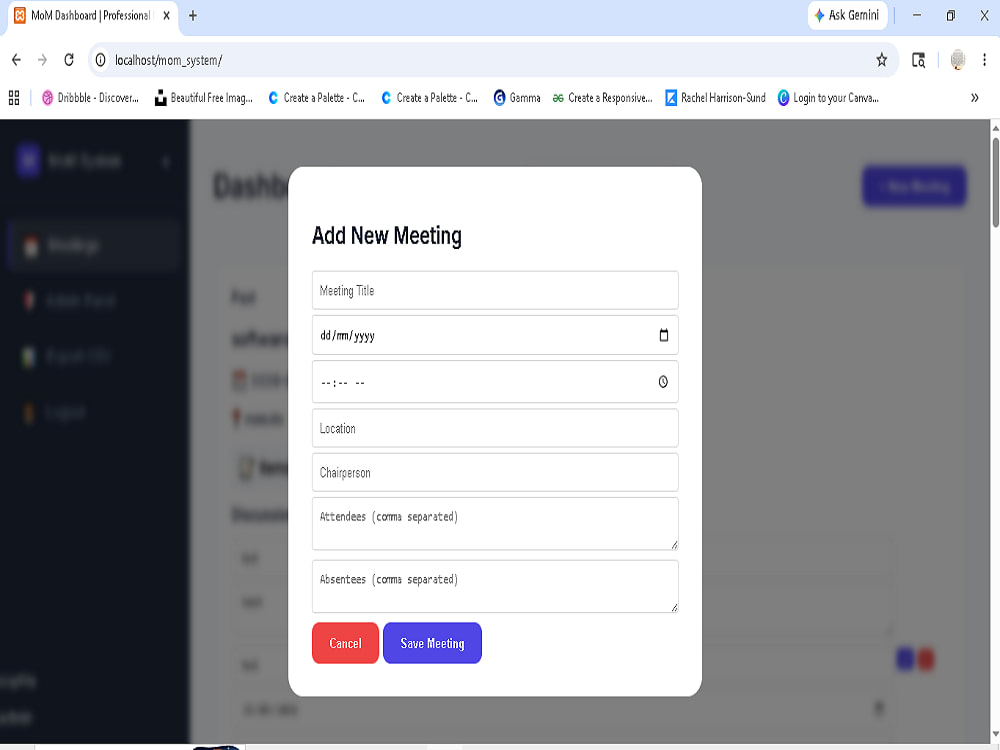
Task: Click the time input field
Action: tap(495, 381)
